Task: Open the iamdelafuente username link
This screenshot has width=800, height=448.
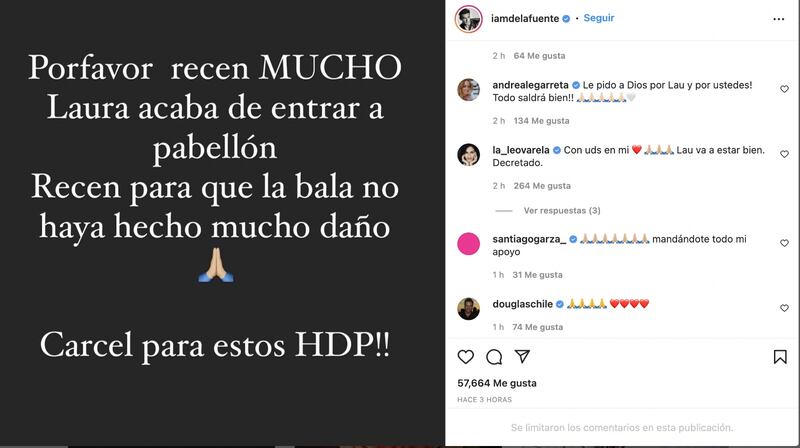Action: click(525, 18)
